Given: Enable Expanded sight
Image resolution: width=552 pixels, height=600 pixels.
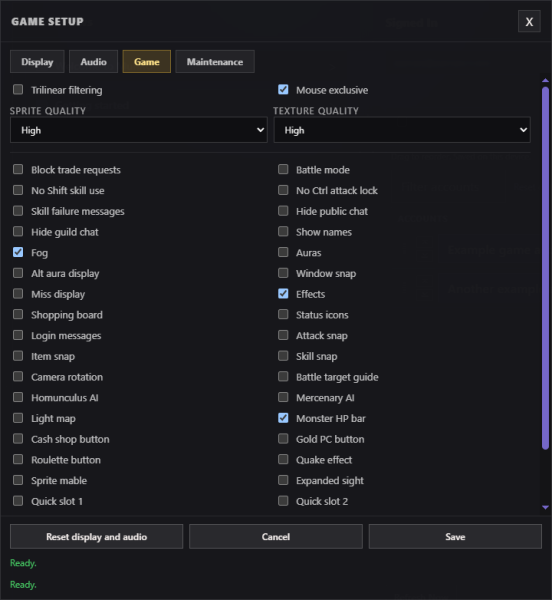Looking at the screenshot, I should tap(283, 479).
